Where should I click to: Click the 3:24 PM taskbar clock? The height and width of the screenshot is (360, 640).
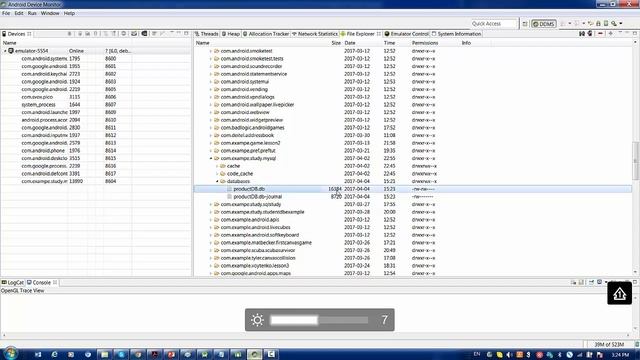point(621,355)
